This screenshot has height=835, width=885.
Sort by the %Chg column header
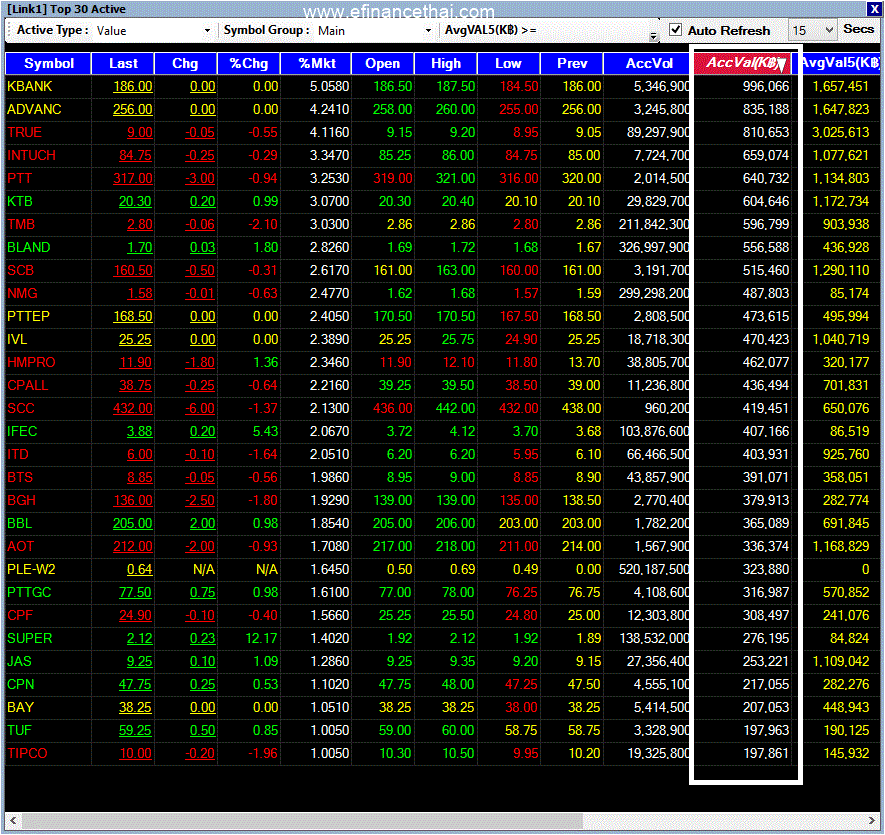(249, 64)
